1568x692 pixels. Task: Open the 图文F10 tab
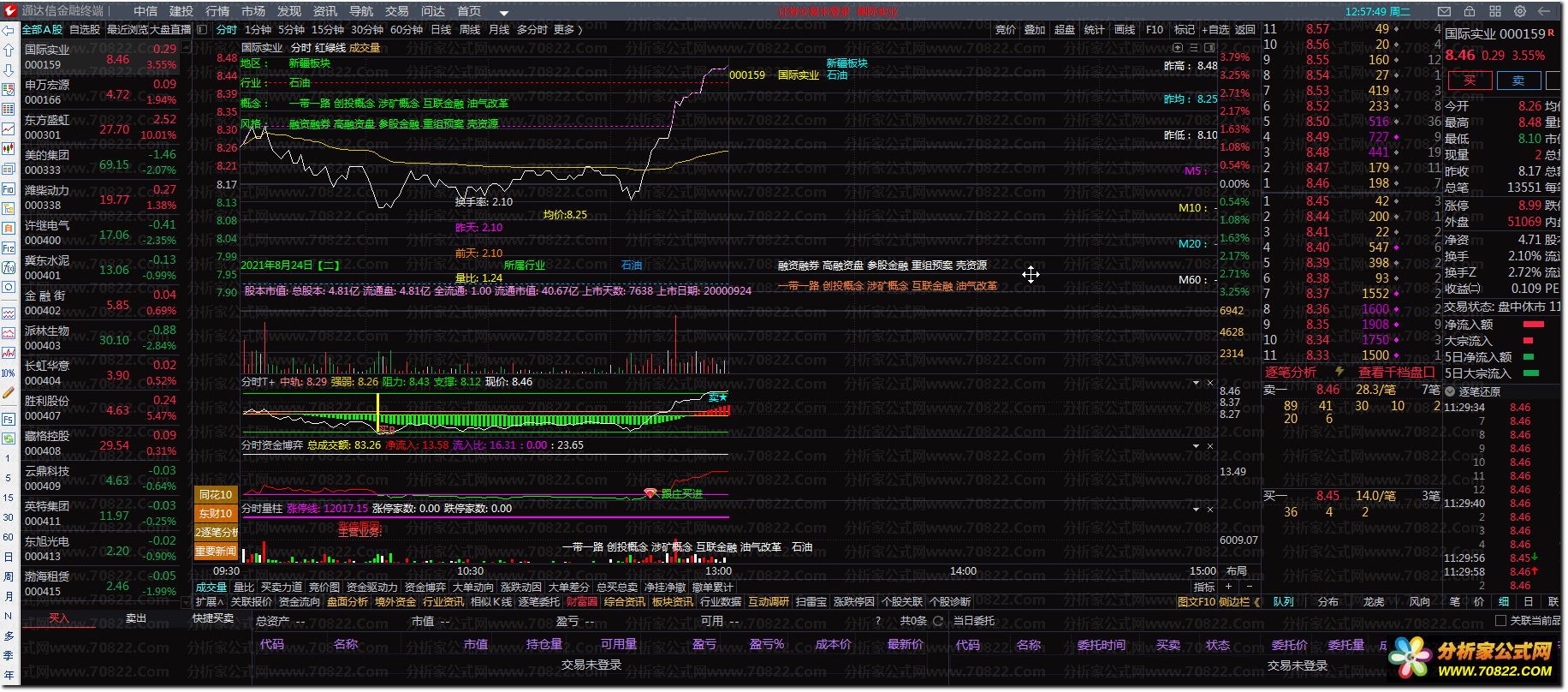click(1197, 602)
